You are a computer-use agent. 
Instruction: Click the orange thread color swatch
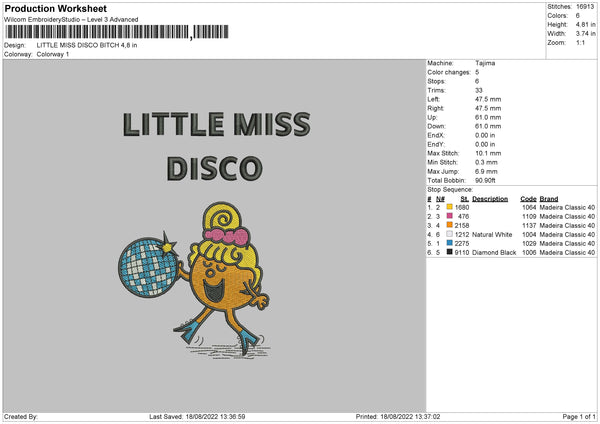449,225
